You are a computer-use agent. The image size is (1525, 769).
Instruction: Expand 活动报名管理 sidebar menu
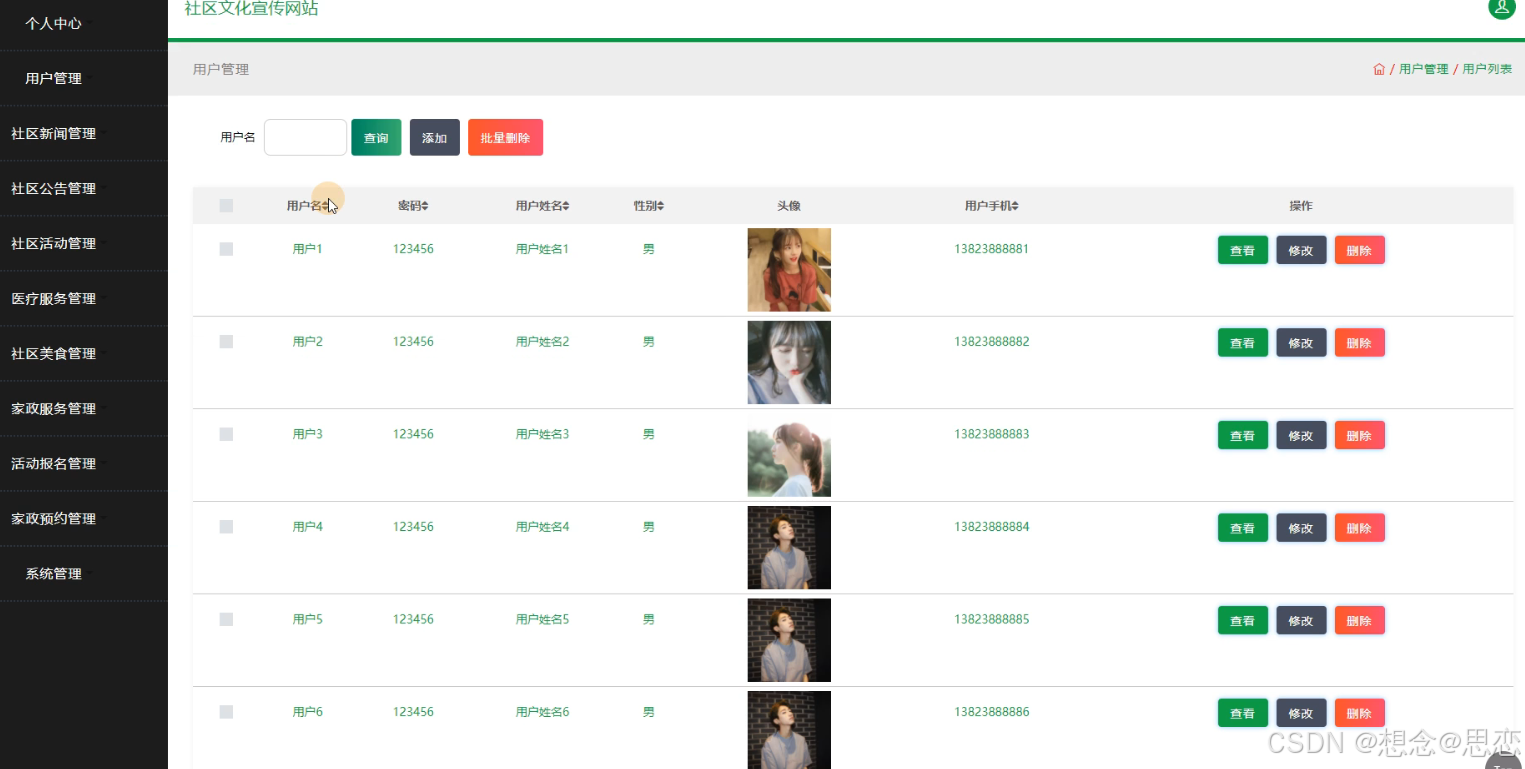[x=84, y=463]
